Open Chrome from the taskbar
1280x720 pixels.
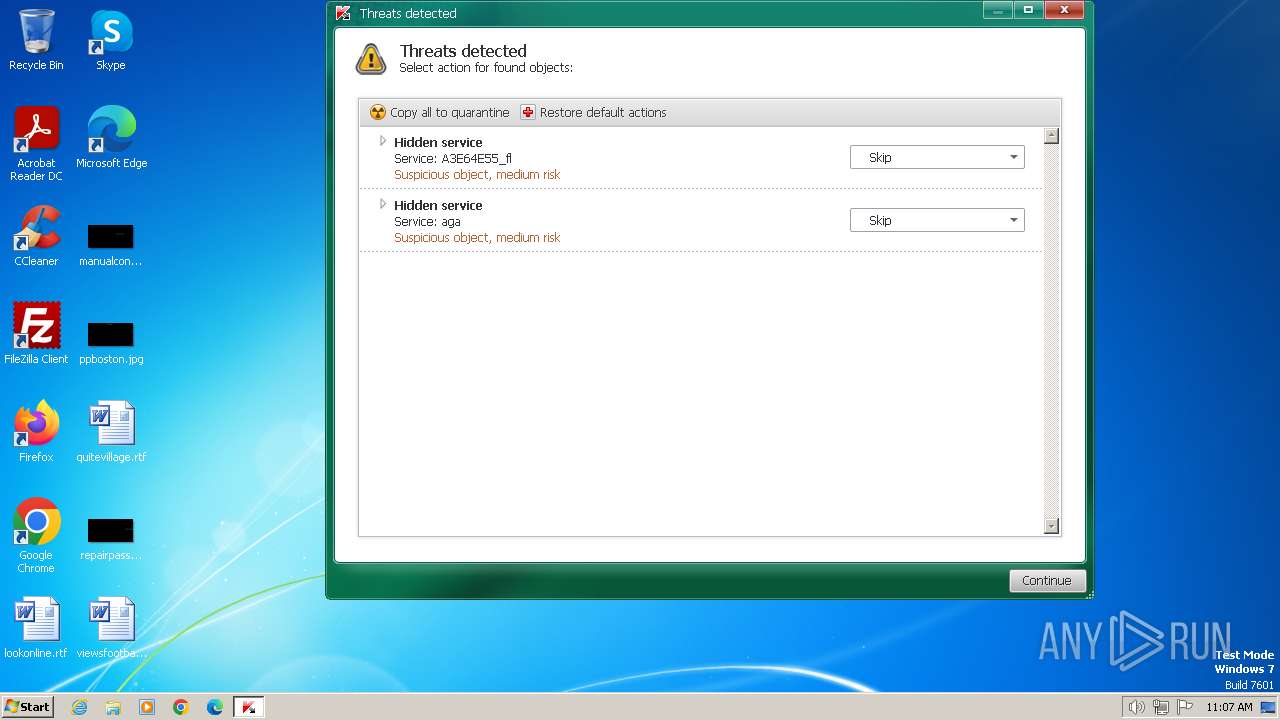(181, 707)
